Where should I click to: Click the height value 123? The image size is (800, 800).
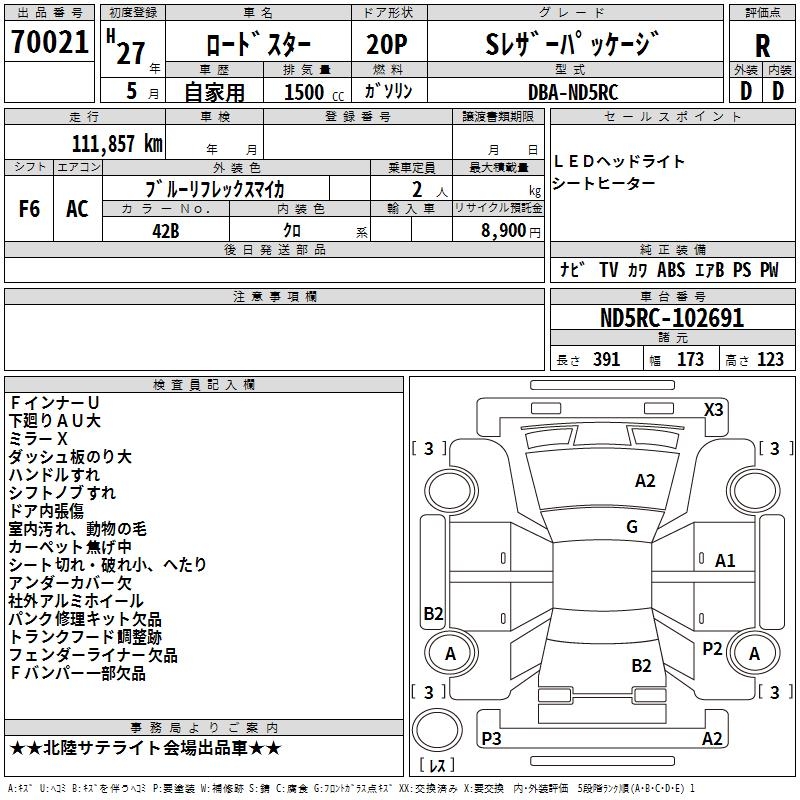click(770, 360)
